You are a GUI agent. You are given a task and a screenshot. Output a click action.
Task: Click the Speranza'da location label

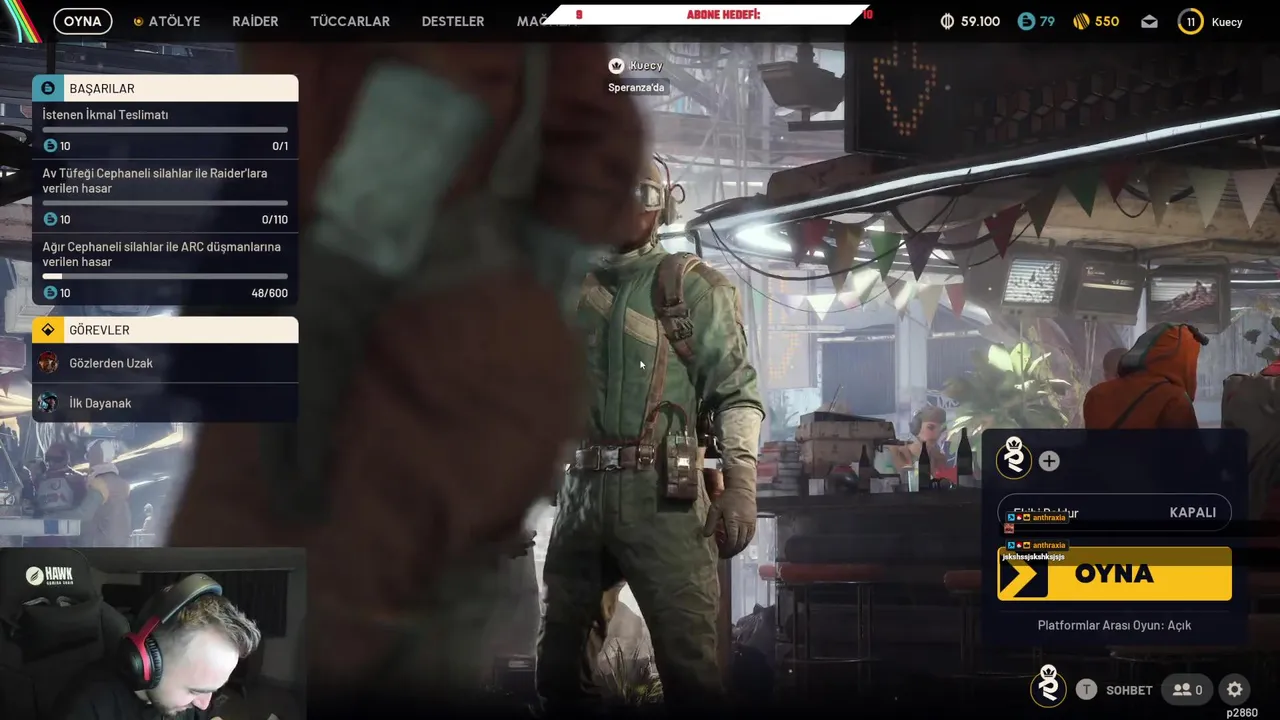636,87
